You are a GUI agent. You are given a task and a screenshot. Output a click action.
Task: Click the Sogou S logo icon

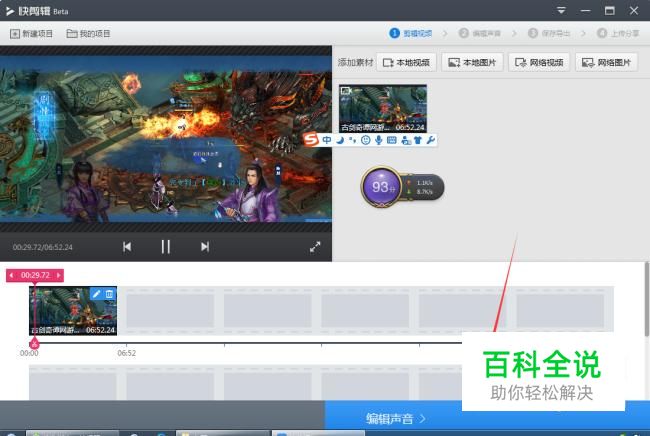click(x=311, y=140)
